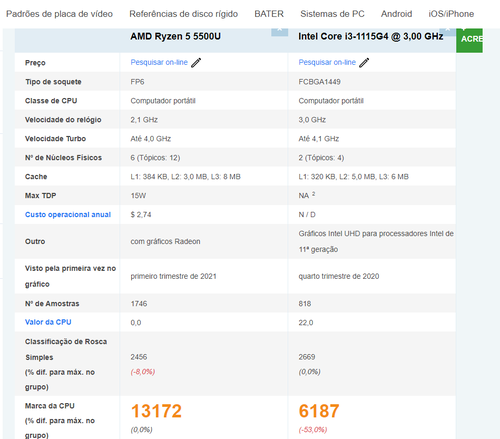The image size is (500, 439).
Task: Select the 13172 CPU mark score
Action: tap(156, 411)
